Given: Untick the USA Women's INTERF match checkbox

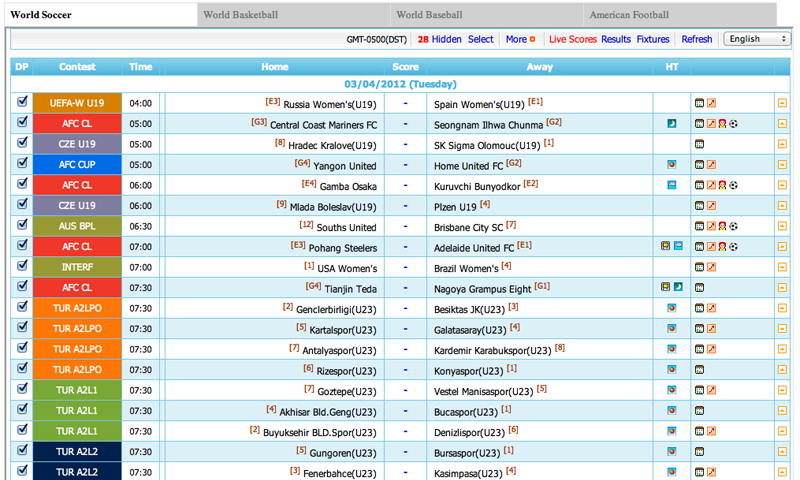Looking at the screenshot, I should point(22,267).
